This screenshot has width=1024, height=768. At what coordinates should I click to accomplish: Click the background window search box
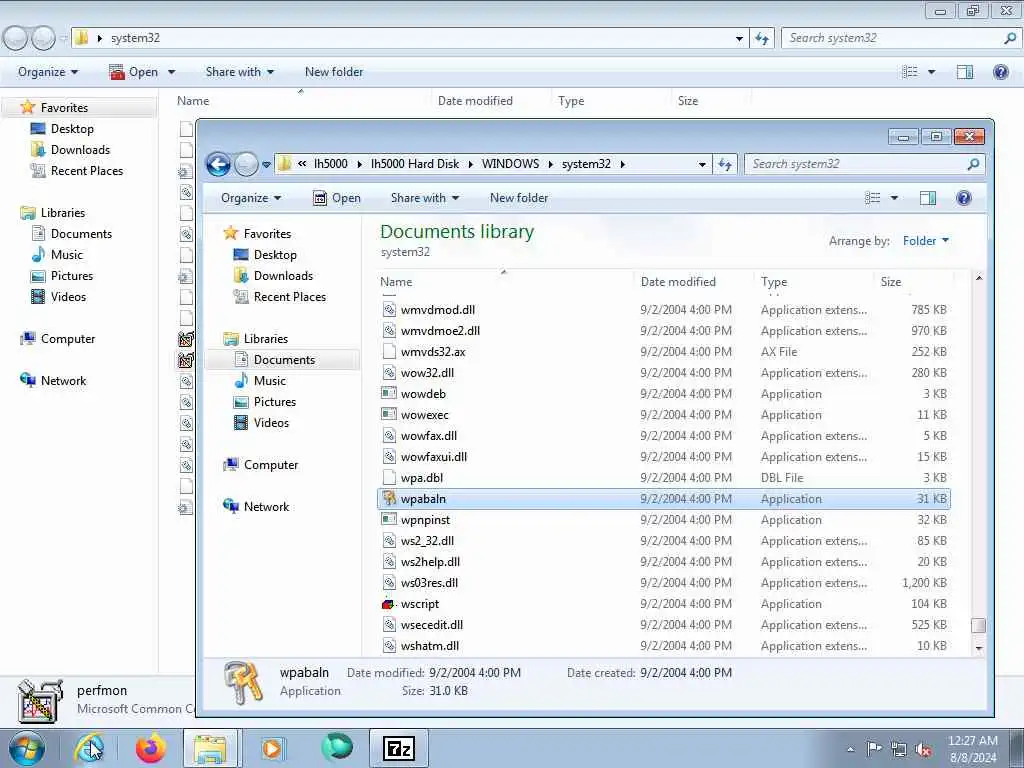pyautogui.click(x=899, y=38)
